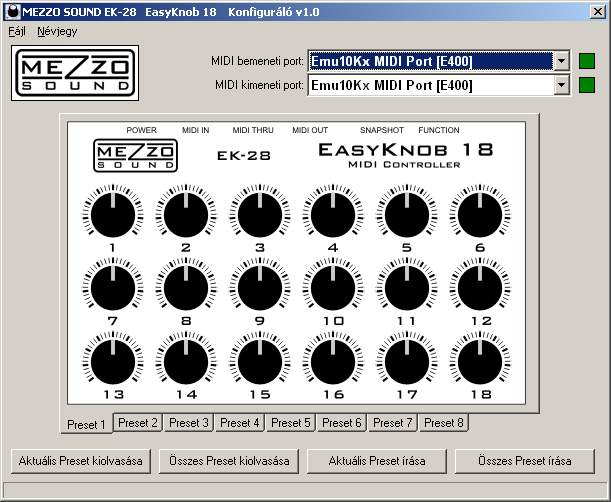The width and height of the screenshot is (611, 502).
Task: Open the MIDI bemeneti port dropdown arrow
Action: [x=562, y=61]
